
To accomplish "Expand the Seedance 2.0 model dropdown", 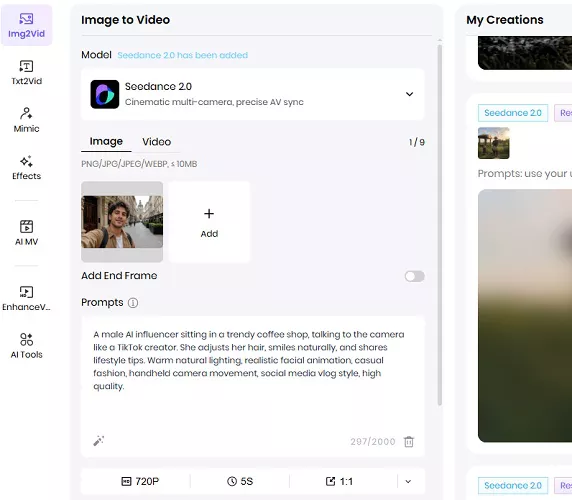I will (x=409, y=94).
